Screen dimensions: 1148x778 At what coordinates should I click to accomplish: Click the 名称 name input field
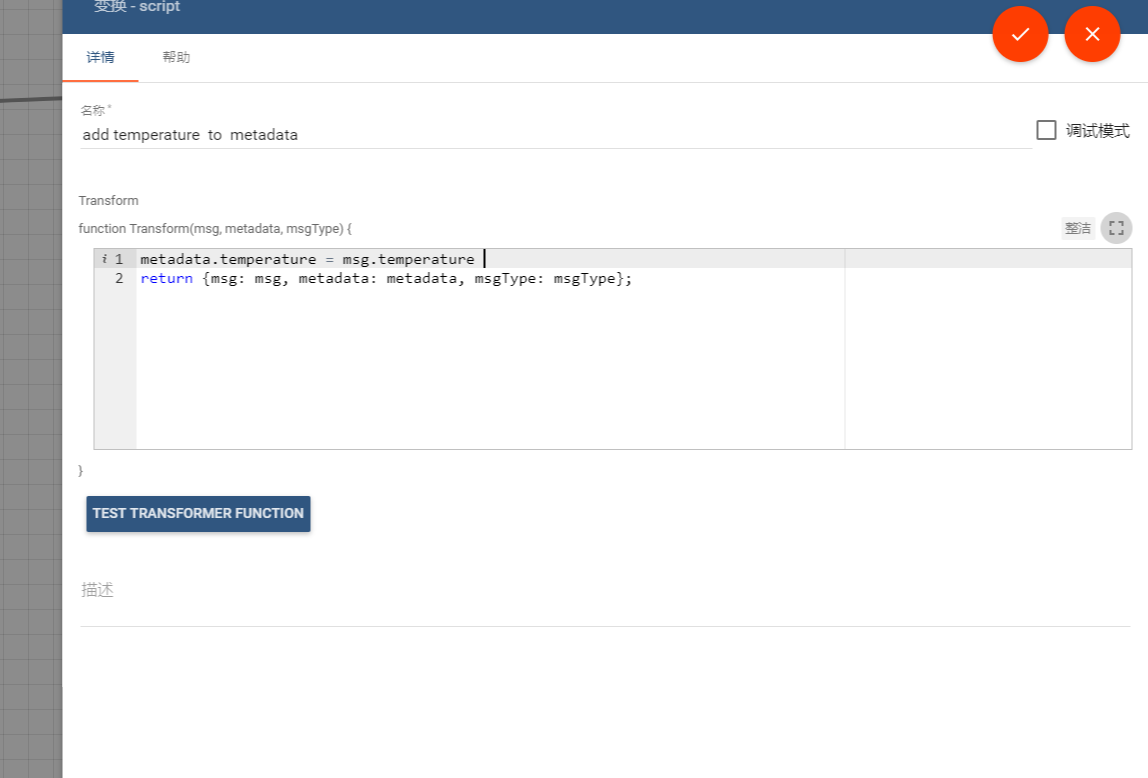pyautogui.click(x=400, y=134)
